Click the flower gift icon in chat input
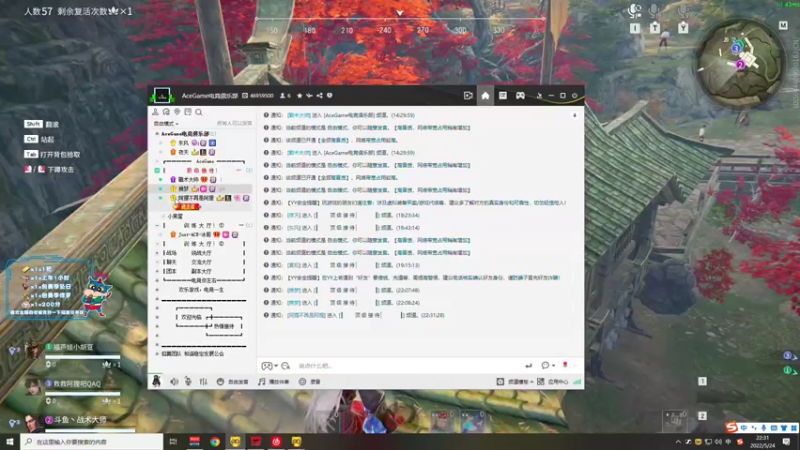The height and width of the screenshot is (450, 800). 565,365
